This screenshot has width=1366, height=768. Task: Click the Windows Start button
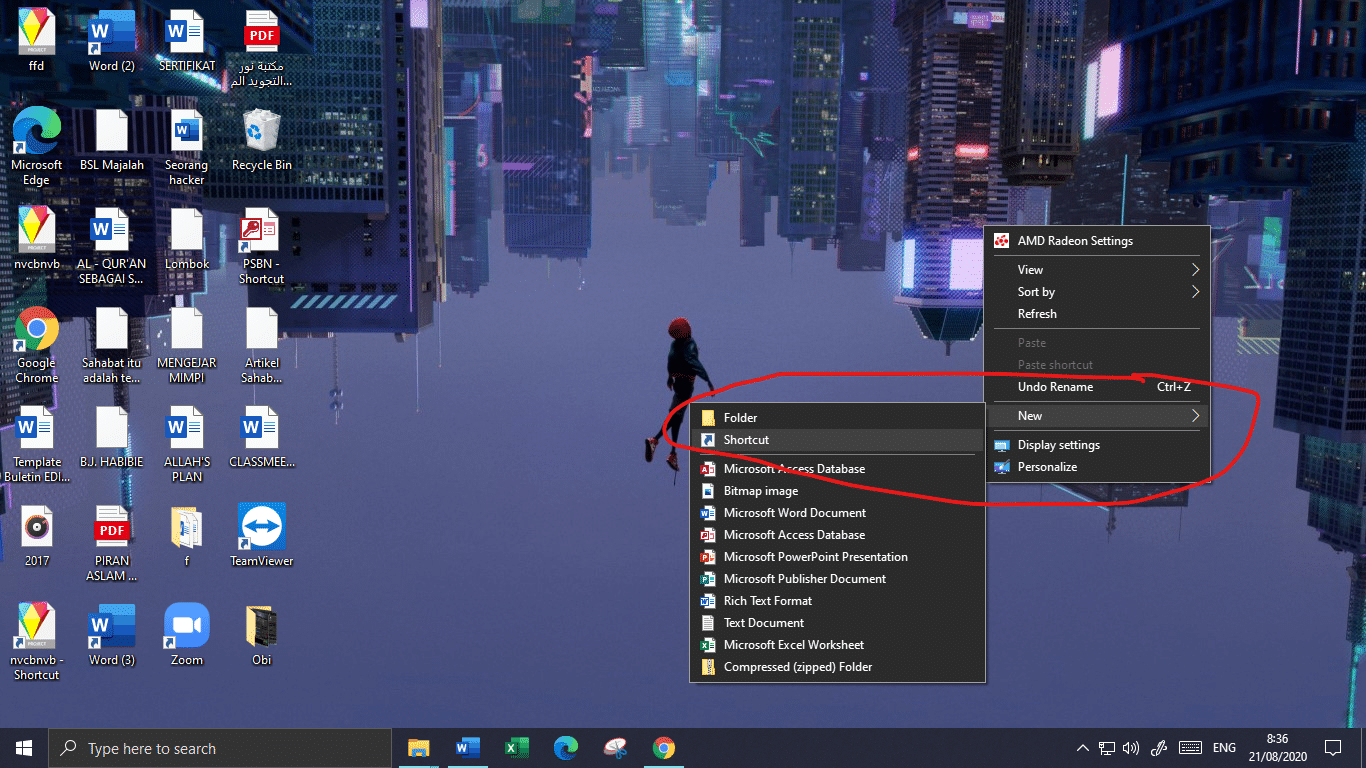tap(24, 748)
